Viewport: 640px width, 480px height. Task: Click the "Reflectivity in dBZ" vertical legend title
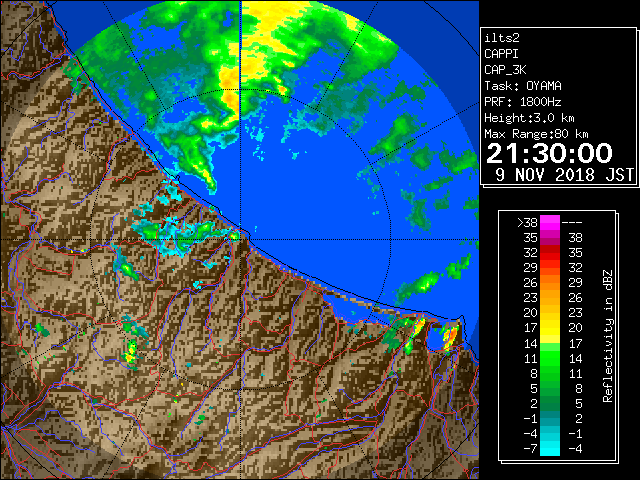608,336
